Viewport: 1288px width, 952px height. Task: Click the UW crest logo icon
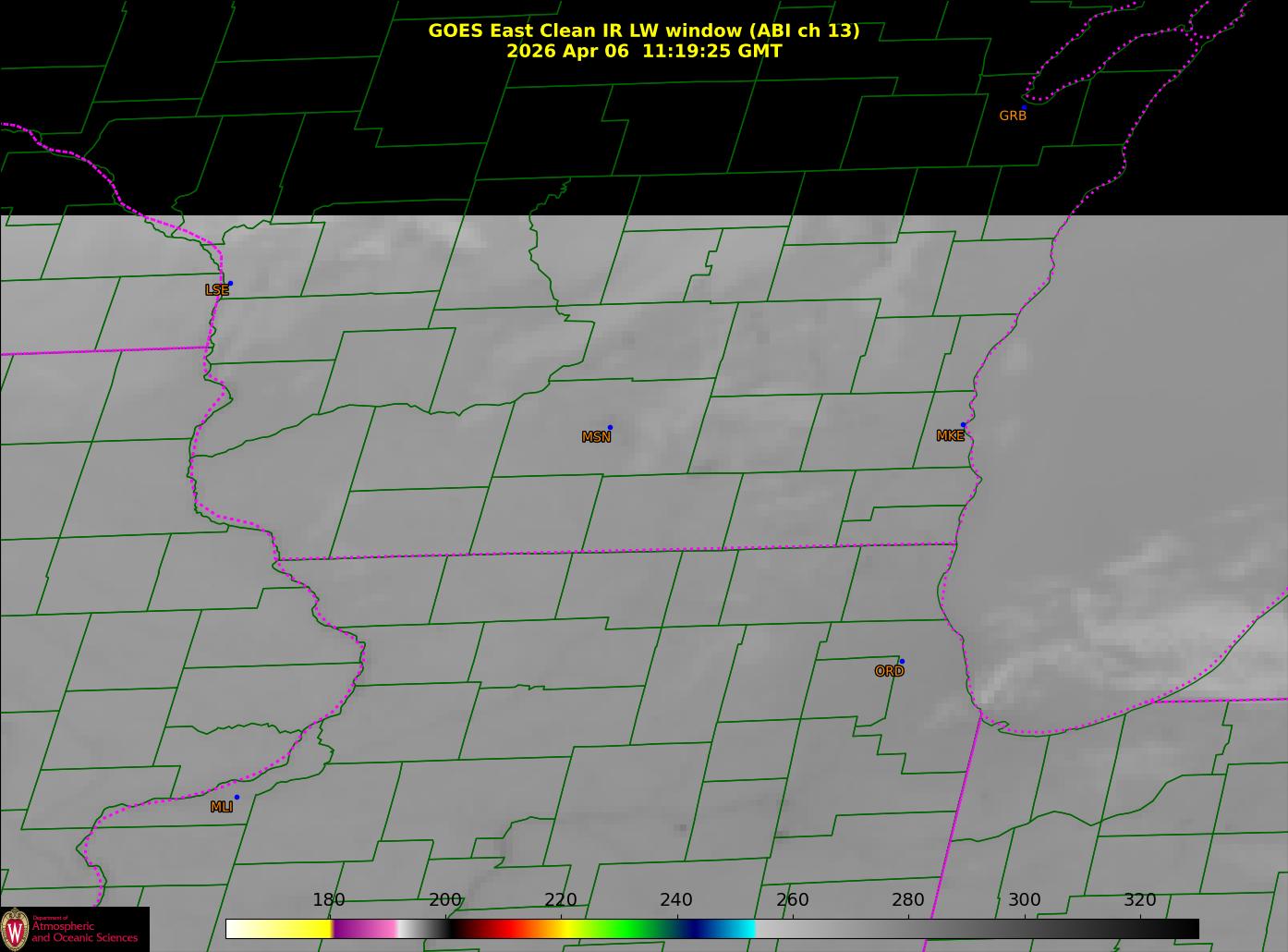(x=15, y=929)
